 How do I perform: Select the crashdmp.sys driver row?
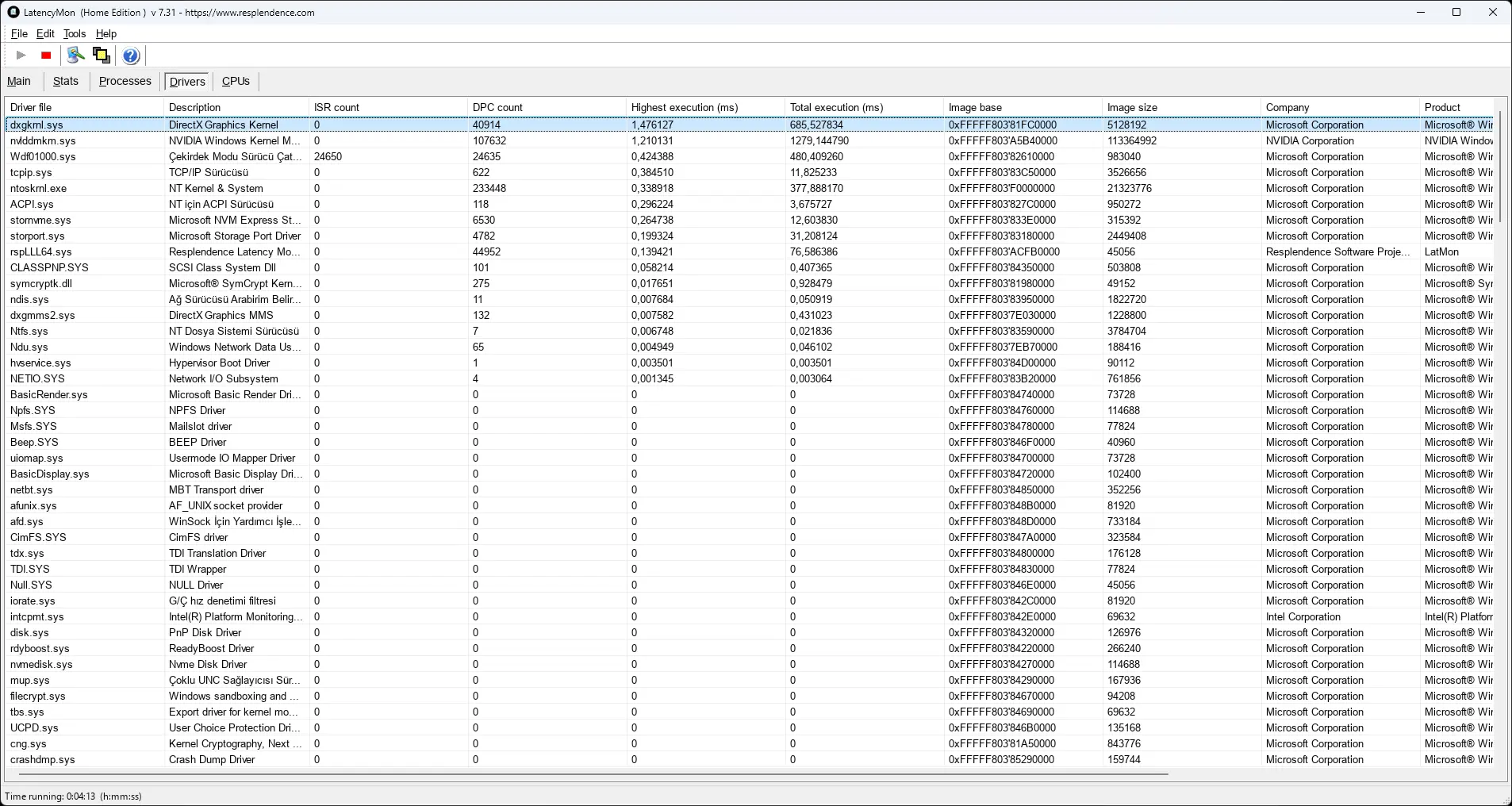click(749, 759)
